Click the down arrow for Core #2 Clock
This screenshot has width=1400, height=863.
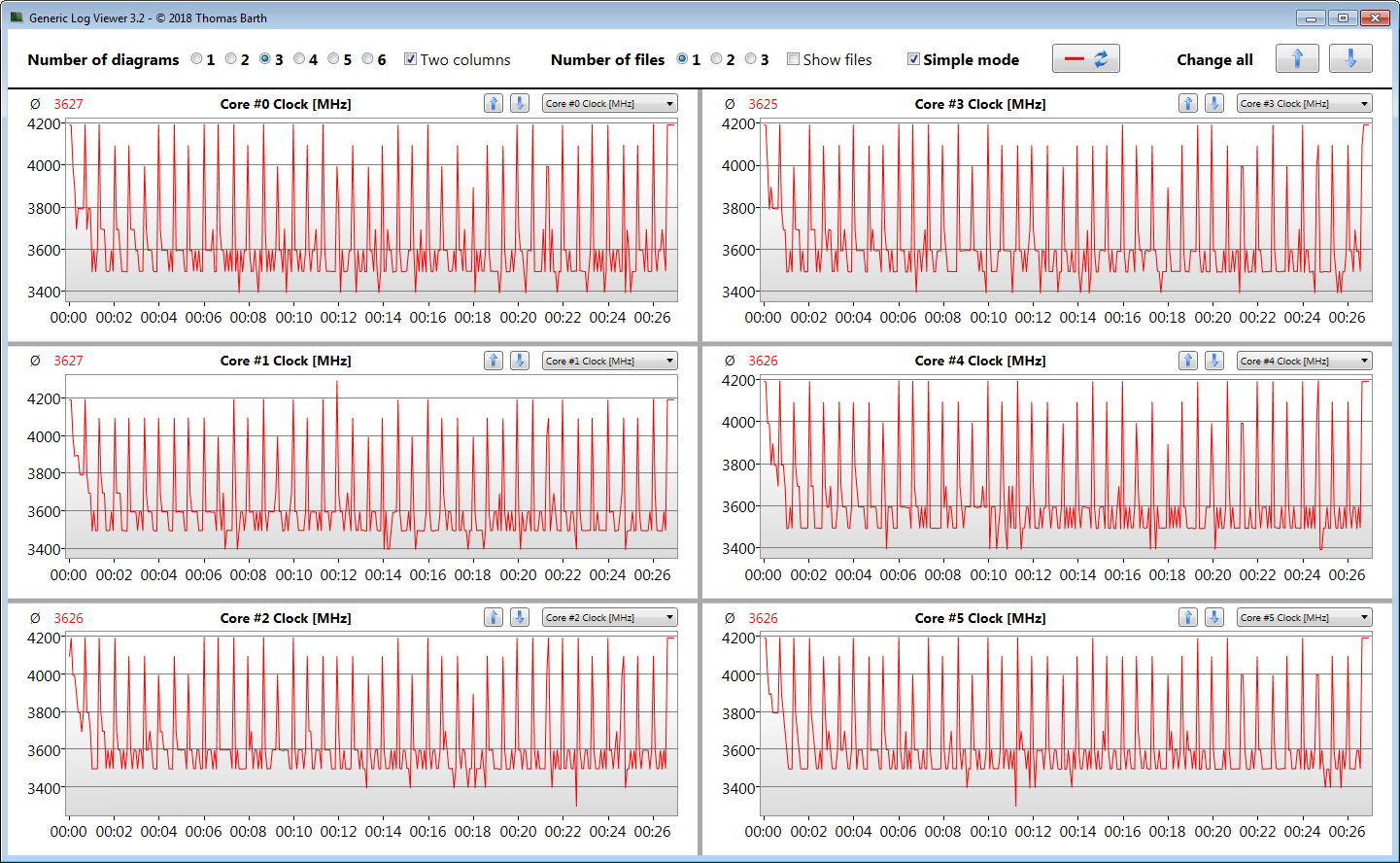click(x=520, y=617)
